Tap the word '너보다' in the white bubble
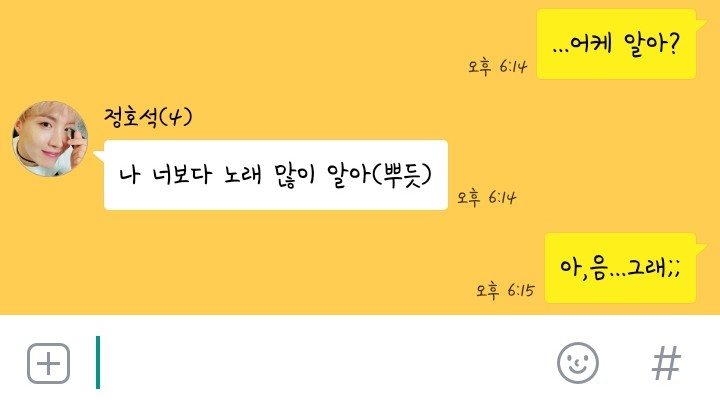The width and height of the screenshot is (720, 411). tap(182, 175)
